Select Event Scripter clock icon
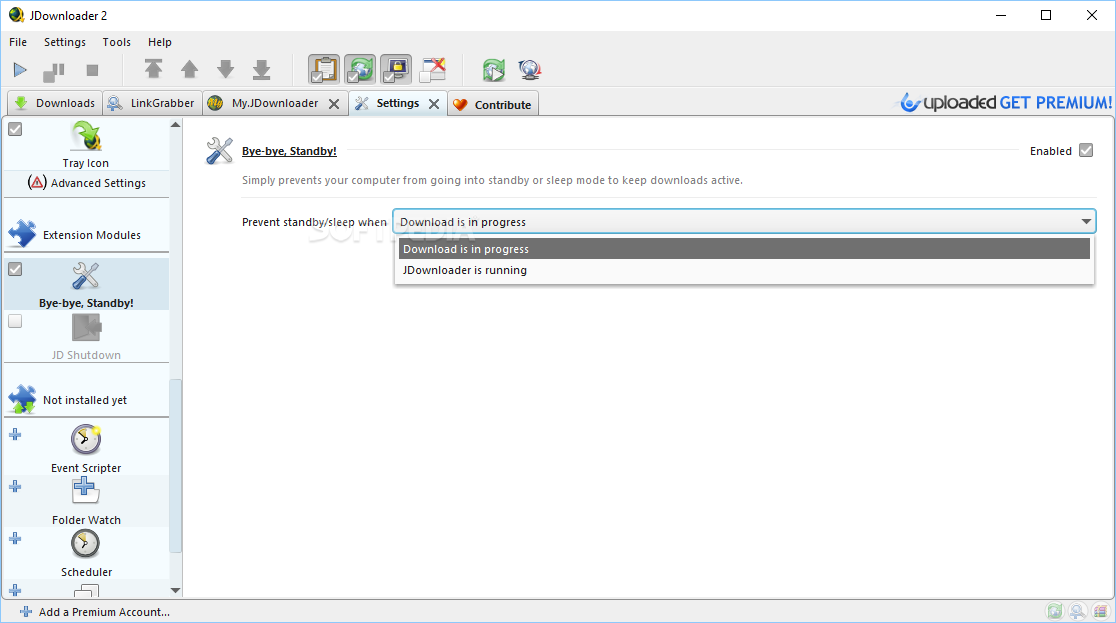1116x623 pixels. [x=85, y=439]
